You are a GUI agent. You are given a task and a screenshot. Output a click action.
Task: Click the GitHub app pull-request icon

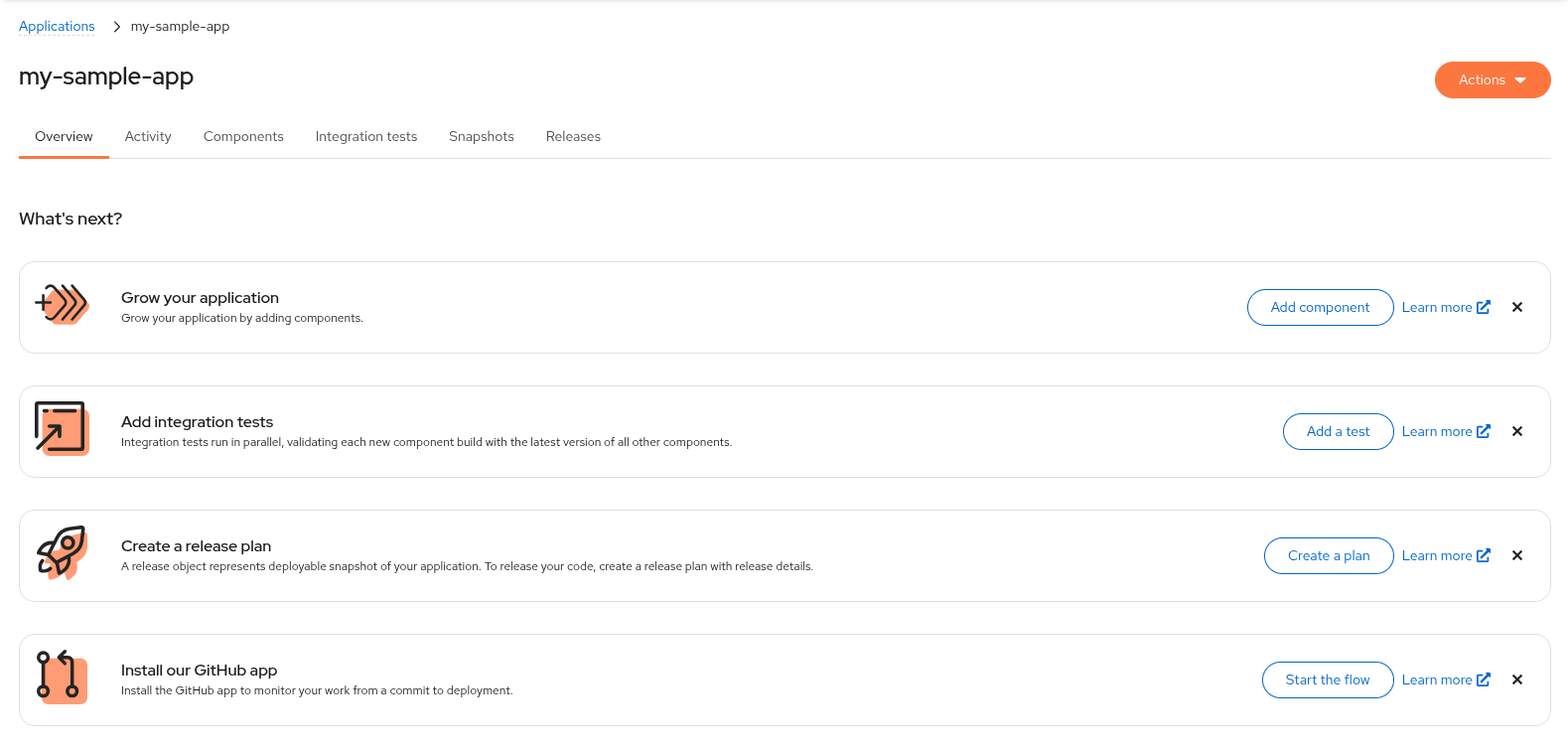[x=62, y=676]
